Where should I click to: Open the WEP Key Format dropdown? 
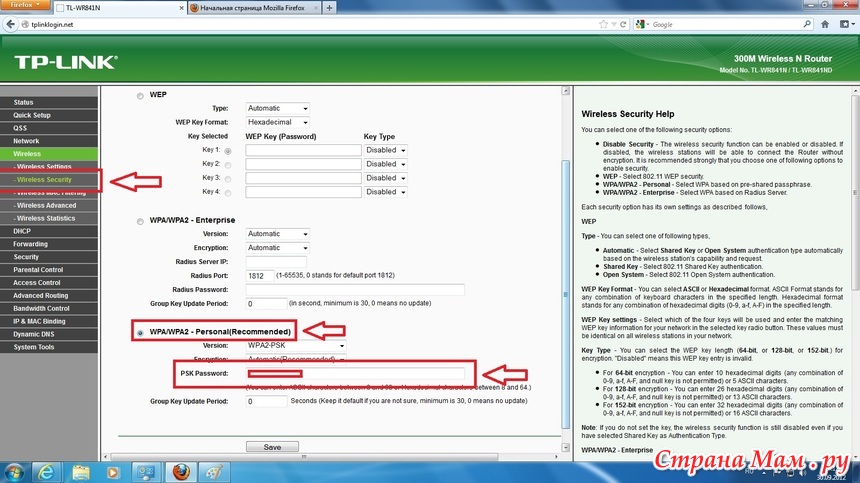tap(278, 122)
